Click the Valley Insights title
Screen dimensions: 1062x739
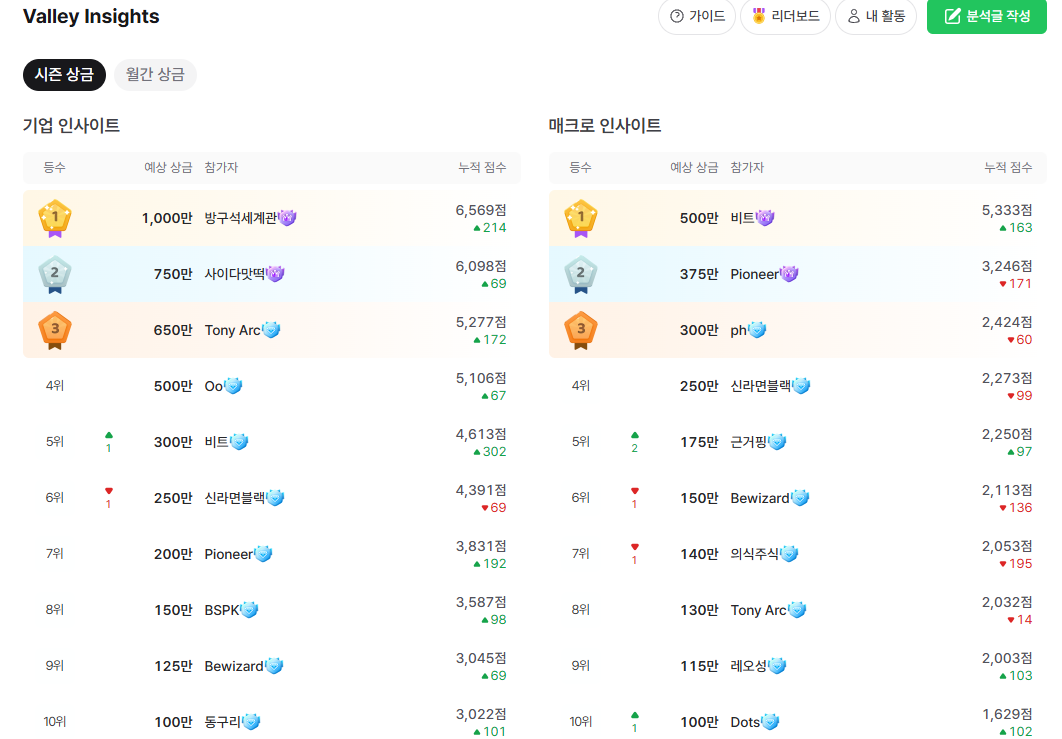(x=91, y=17)
